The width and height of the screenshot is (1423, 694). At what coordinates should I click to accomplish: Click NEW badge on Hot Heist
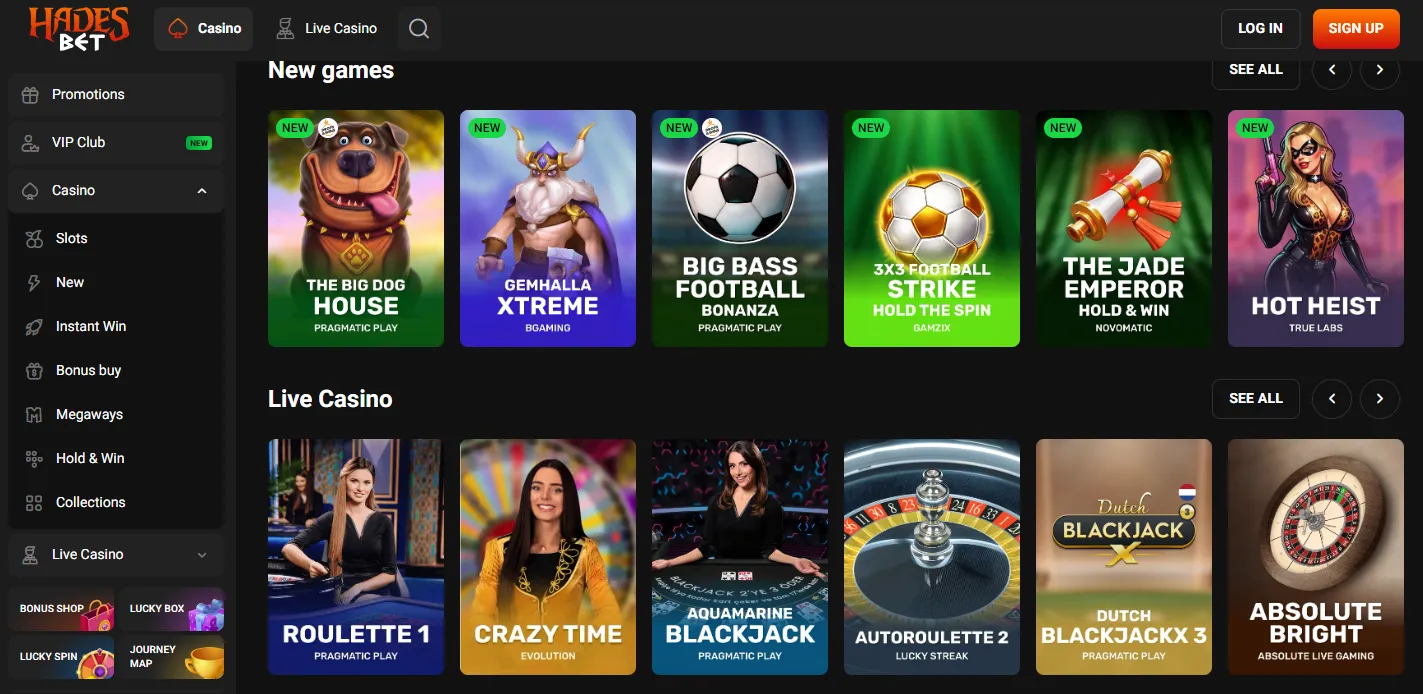pos(1255,128)
